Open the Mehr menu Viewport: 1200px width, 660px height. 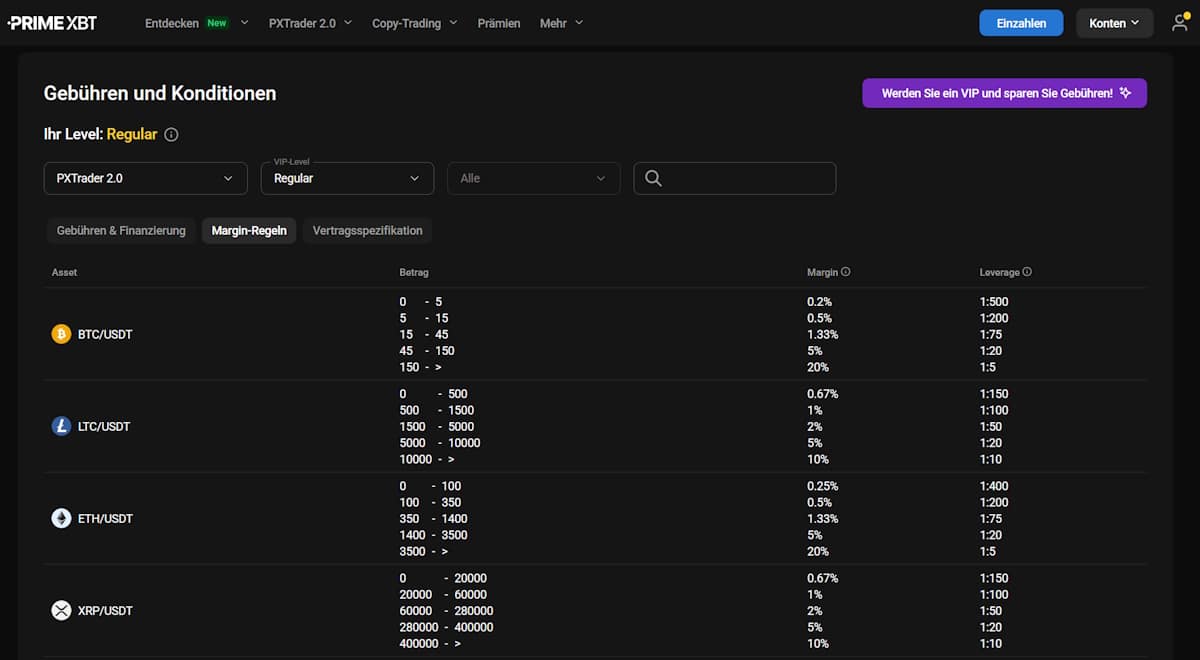point(561,23)
